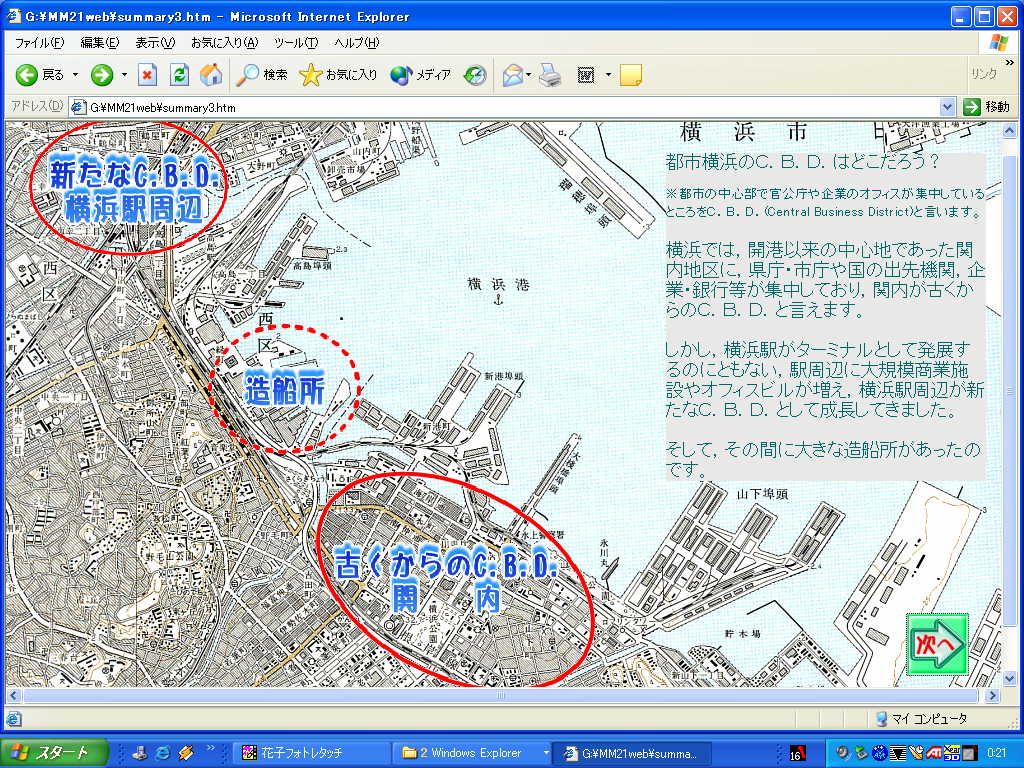Switch to 花子フォトレタッチ taskbar button

pos(311,753)
